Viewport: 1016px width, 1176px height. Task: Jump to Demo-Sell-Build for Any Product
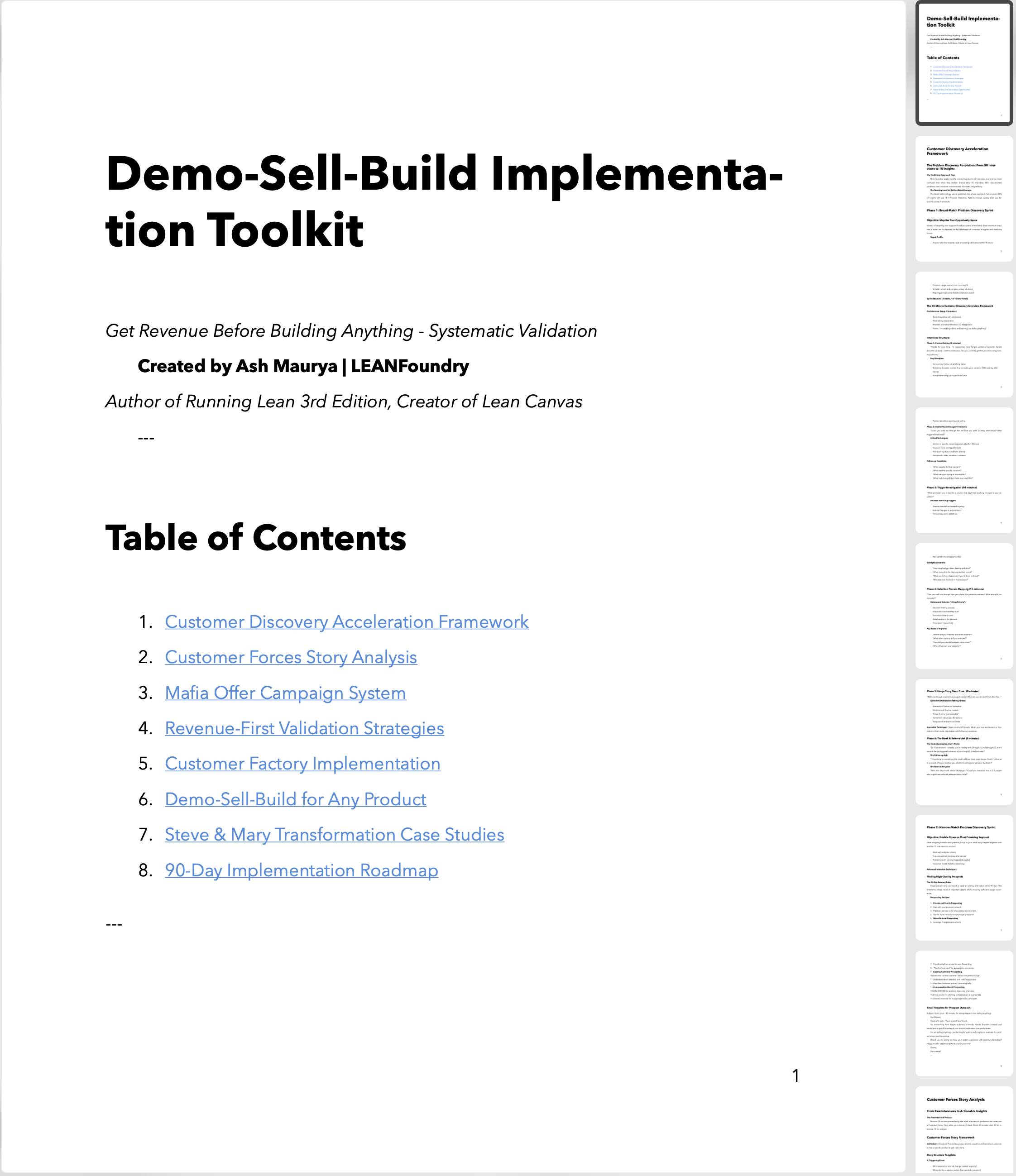(295, 799)
